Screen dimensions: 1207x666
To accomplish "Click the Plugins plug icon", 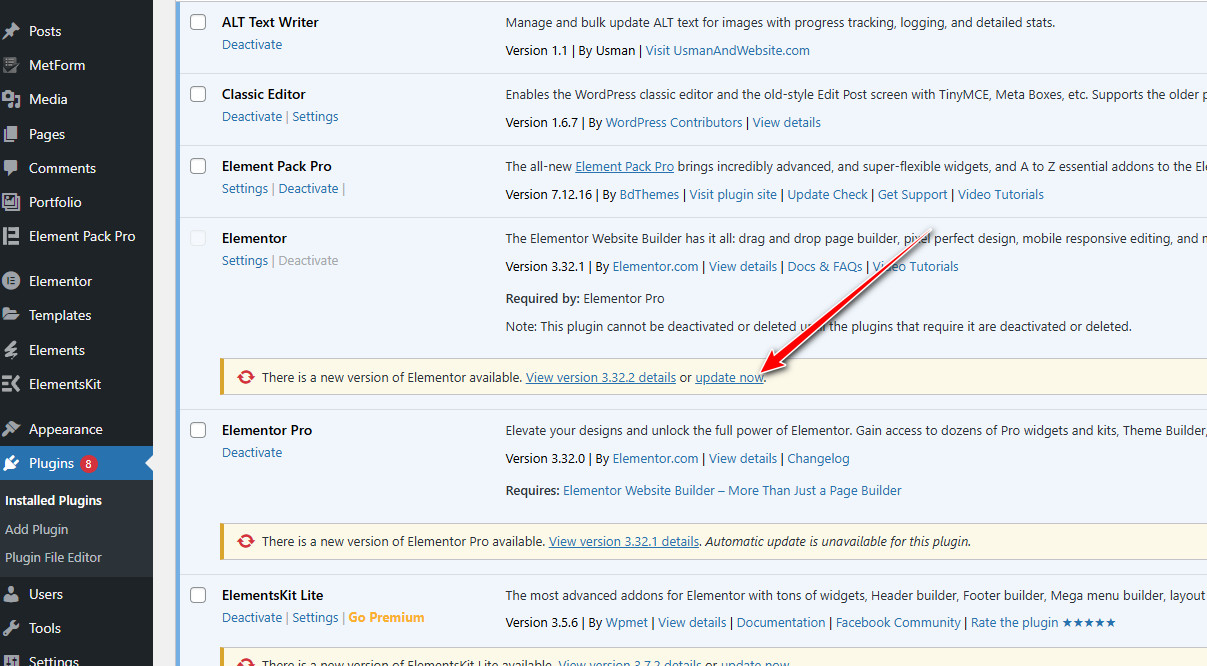I will click(11, 463).
